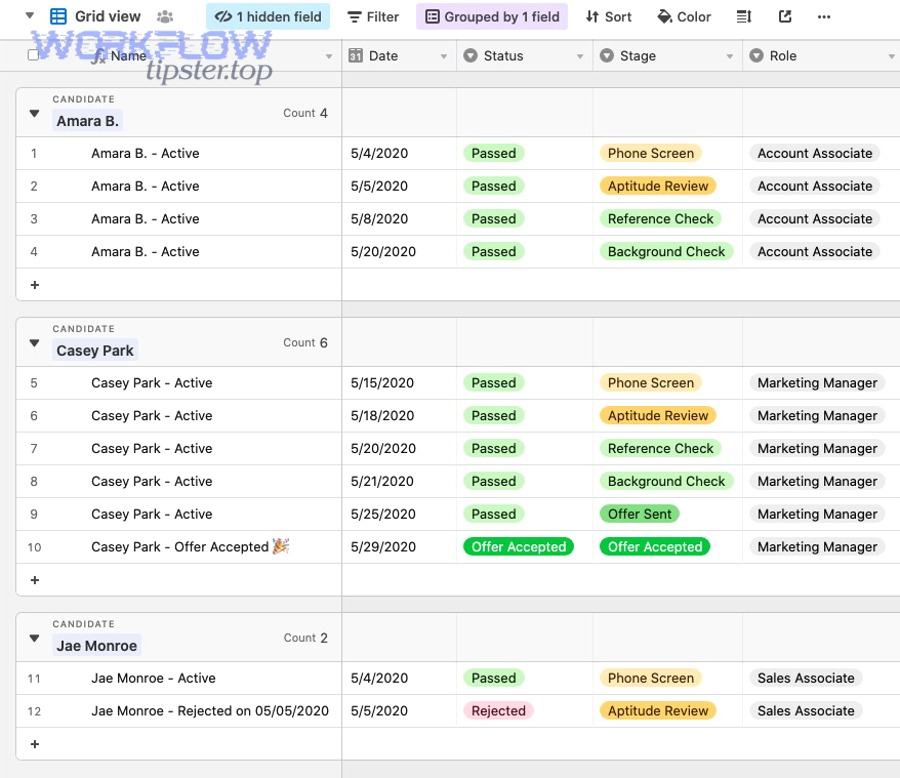Click the Stage column header
The width and height of the screenshot is (900, 778).
(668, 56)
